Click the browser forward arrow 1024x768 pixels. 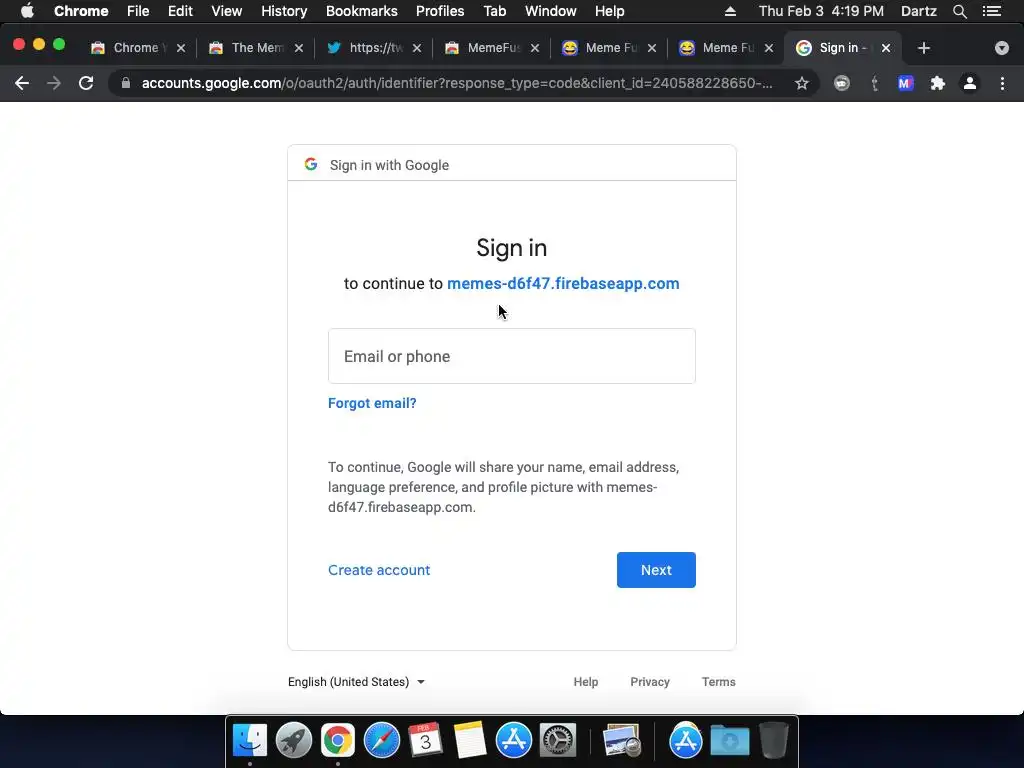(x=54, y=83)
